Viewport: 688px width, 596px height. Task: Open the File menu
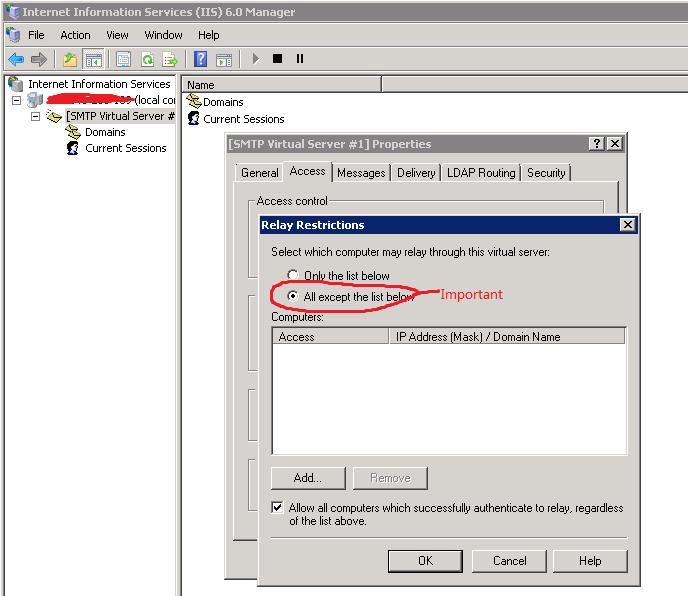tap(36, 35)
